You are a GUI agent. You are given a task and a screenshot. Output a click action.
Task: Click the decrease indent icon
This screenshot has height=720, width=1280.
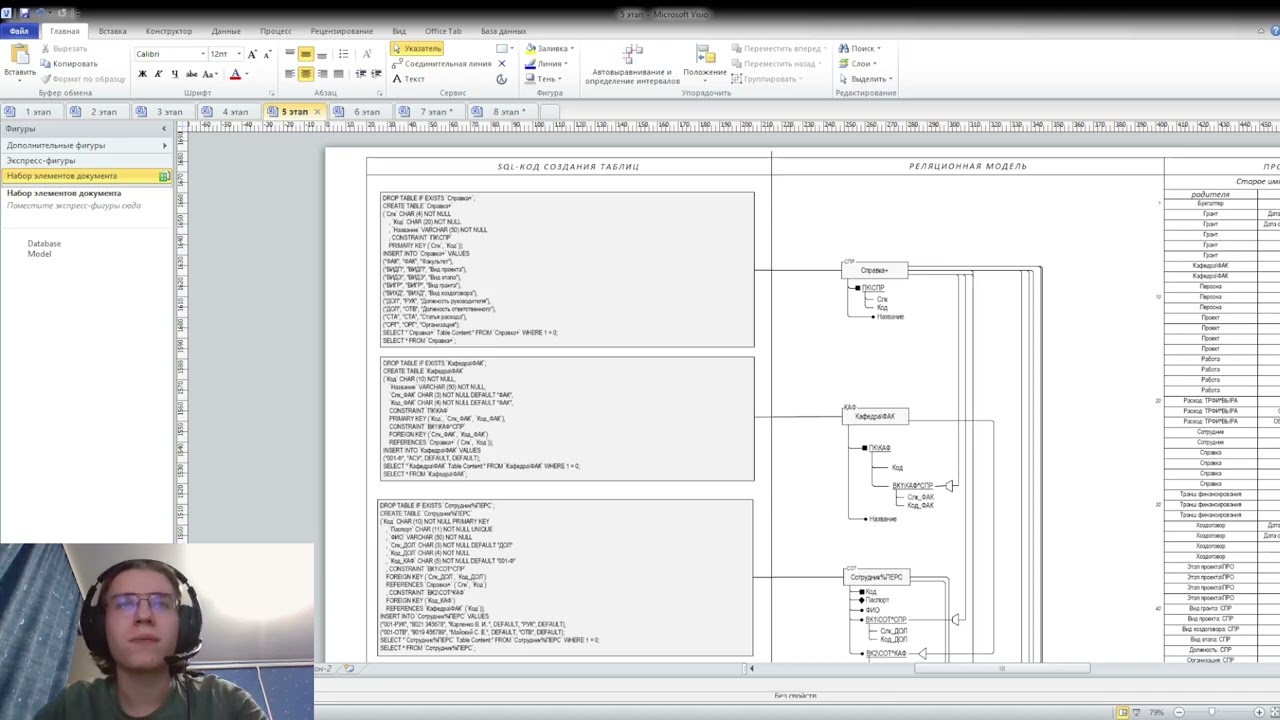(x=362, y=74)
